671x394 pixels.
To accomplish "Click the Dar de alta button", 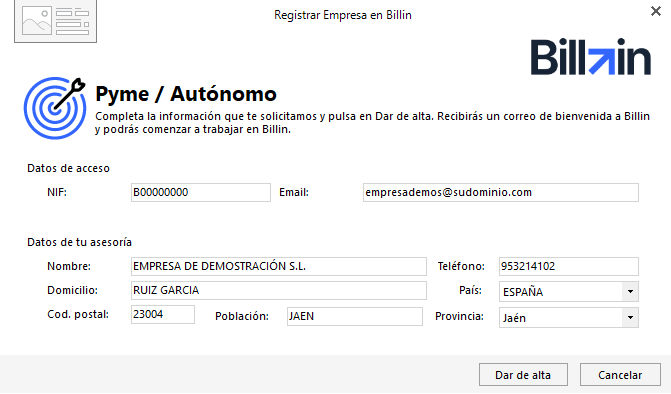I will coord(523,375).
